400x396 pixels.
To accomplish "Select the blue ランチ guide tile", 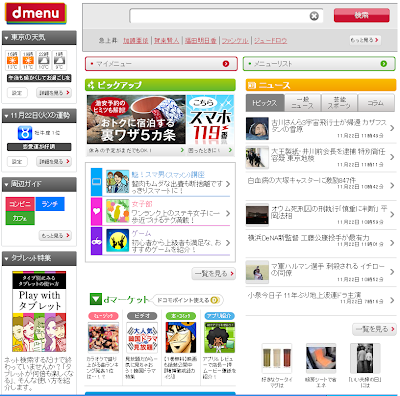I will click(x=50, y=204).
